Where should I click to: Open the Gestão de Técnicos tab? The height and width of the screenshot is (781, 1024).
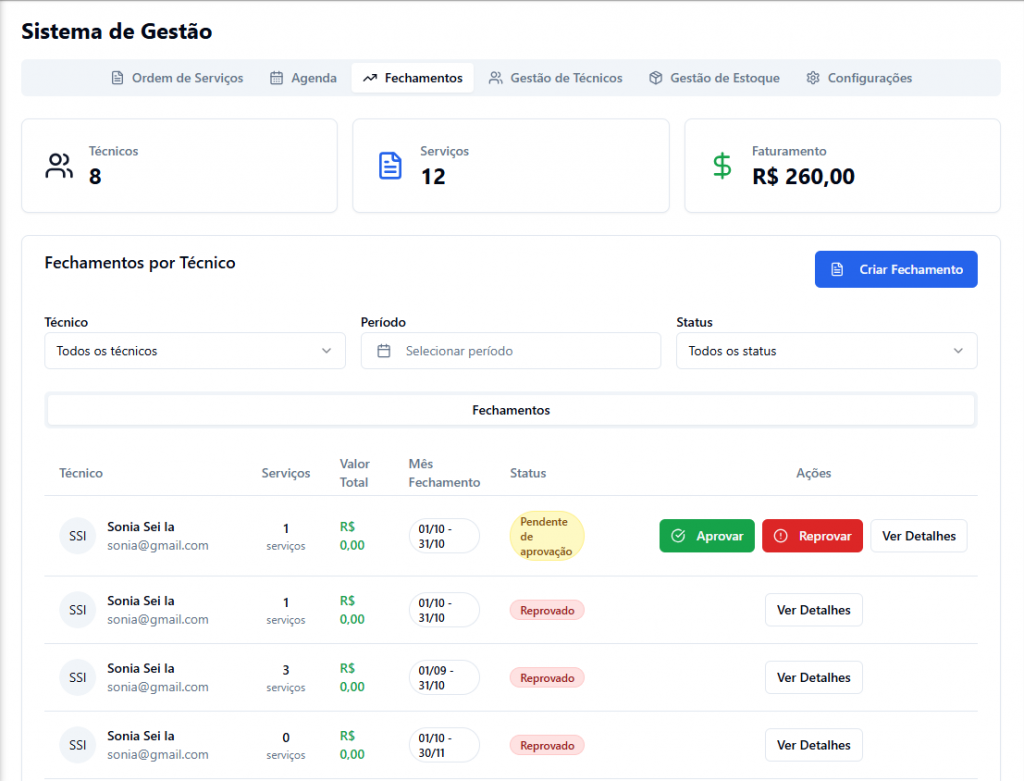[x=556, y=78]
